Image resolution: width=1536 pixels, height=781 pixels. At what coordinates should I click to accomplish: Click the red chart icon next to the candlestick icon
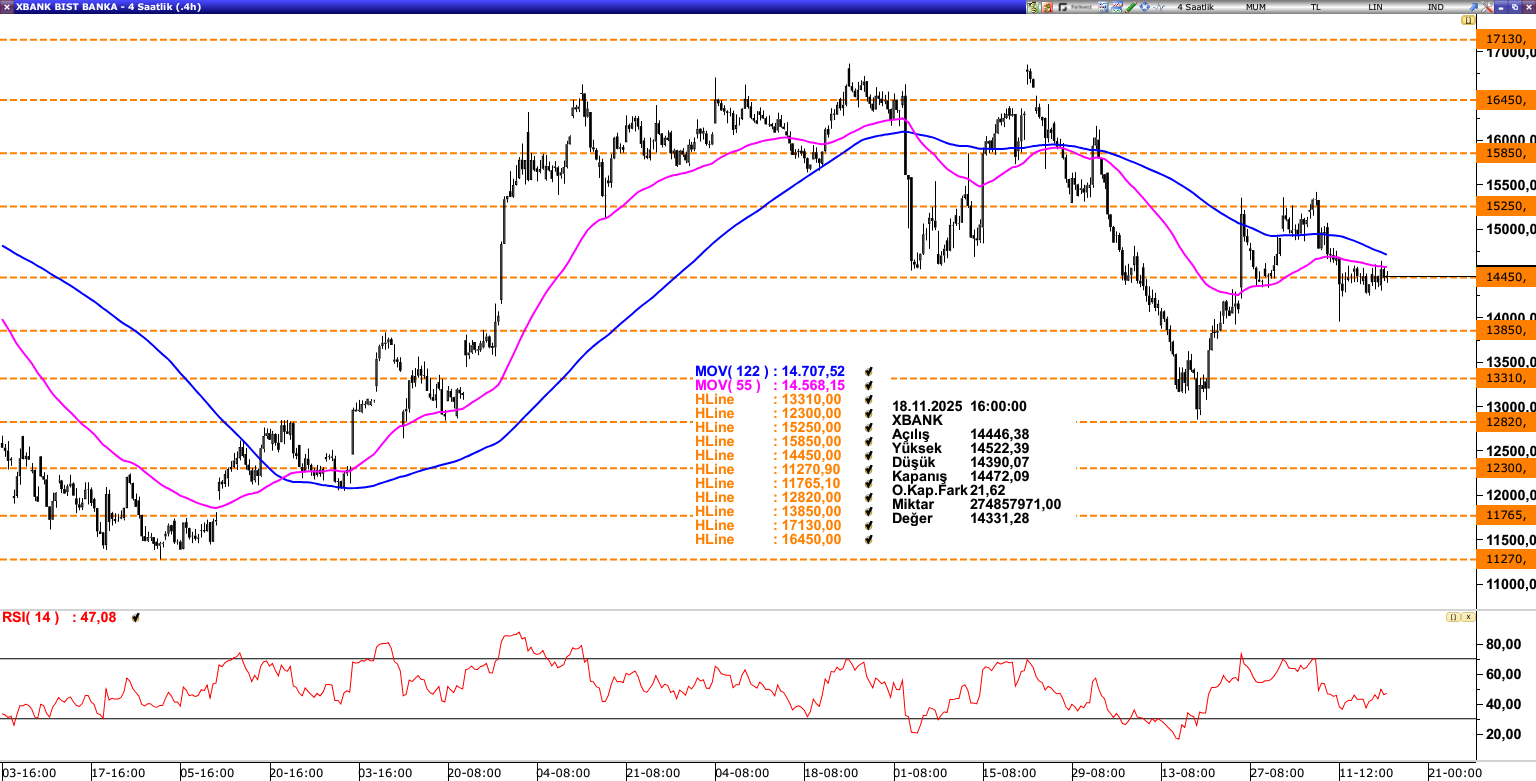[1045, 6]
